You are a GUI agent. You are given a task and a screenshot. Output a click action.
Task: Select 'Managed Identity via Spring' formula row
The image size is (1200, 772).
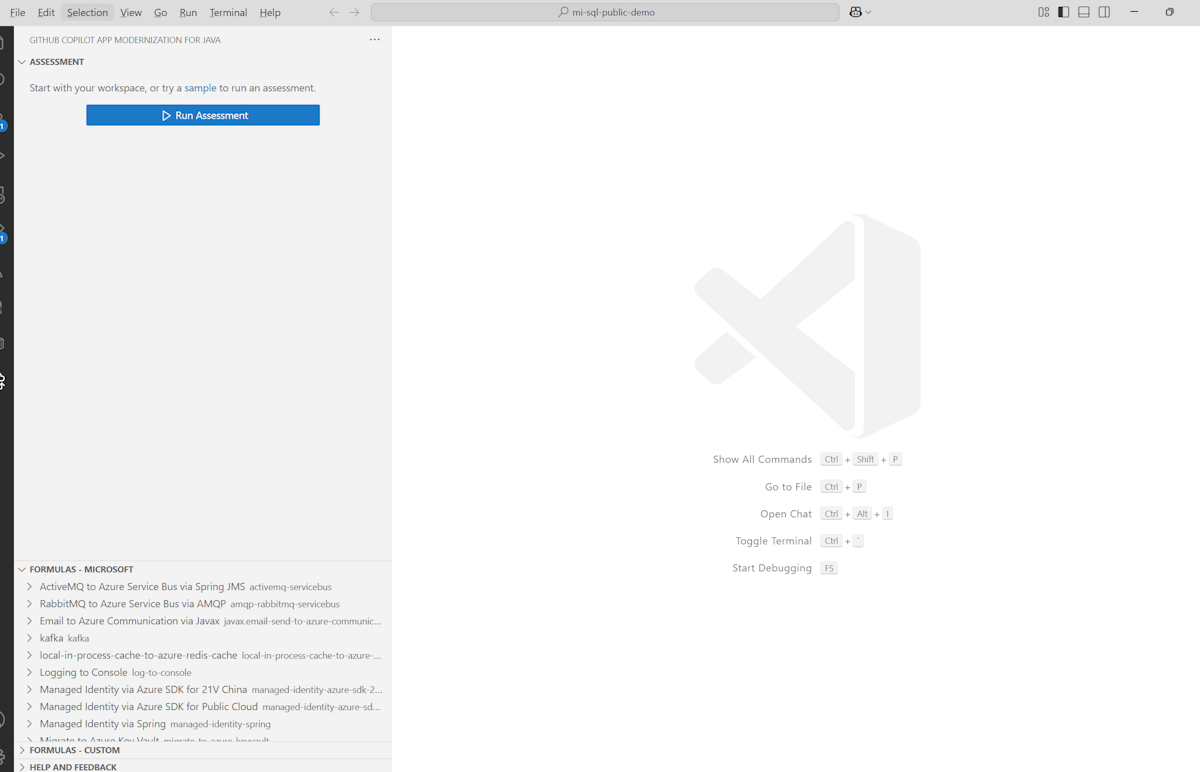point(203,723)
